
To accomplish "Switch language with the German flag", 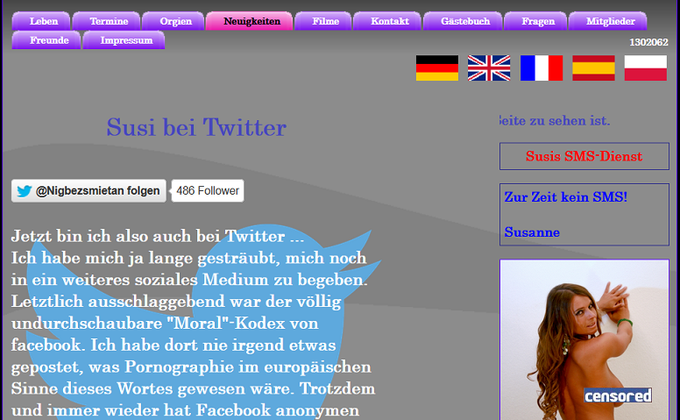I will coord(437,68).
